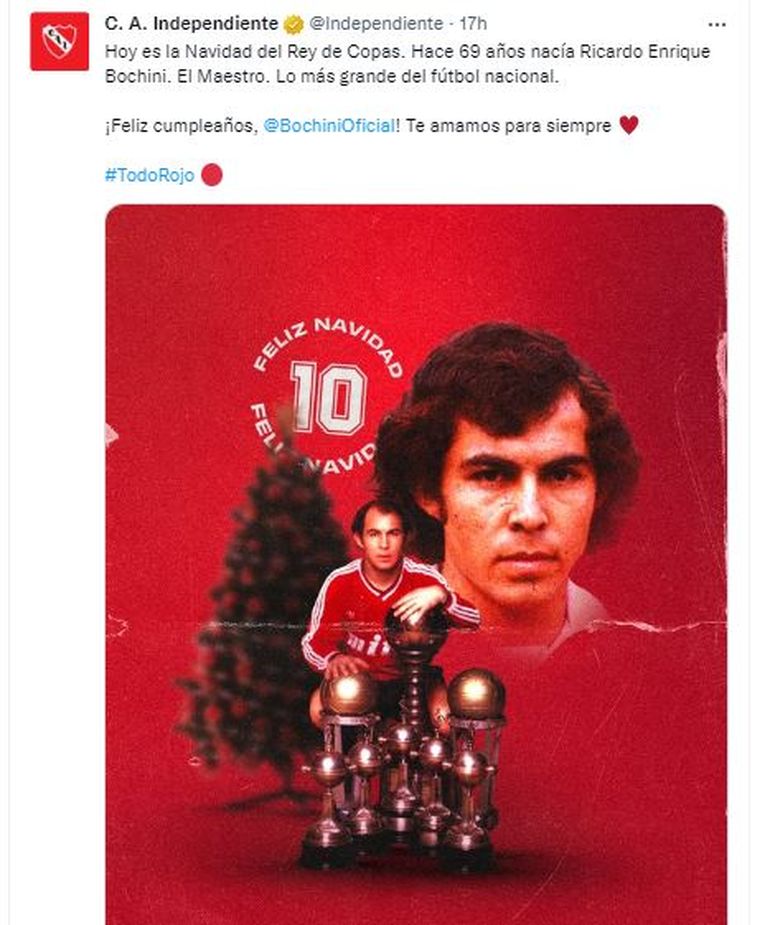Click the red circle emoji after #TodoRojo
The height and width of the screenshot is (925, 770).
(x=211, y=176)
